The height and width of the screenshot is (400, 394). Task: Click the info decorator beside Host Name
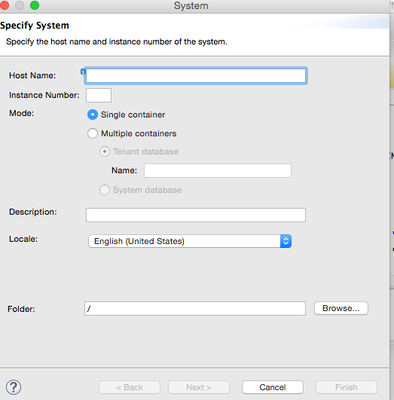point(83,71)
